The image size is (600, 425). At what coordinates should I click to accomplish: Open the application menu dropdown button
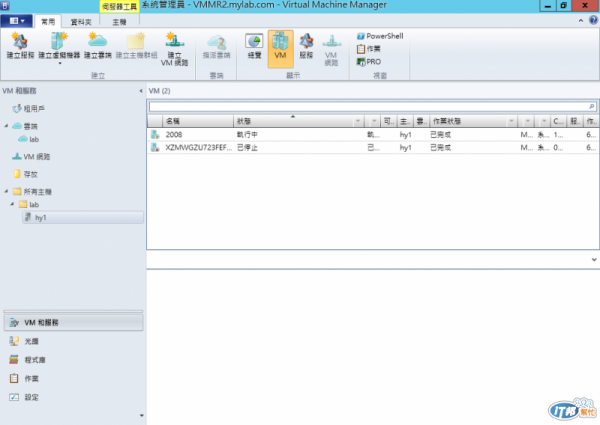(x=16, y=21)
